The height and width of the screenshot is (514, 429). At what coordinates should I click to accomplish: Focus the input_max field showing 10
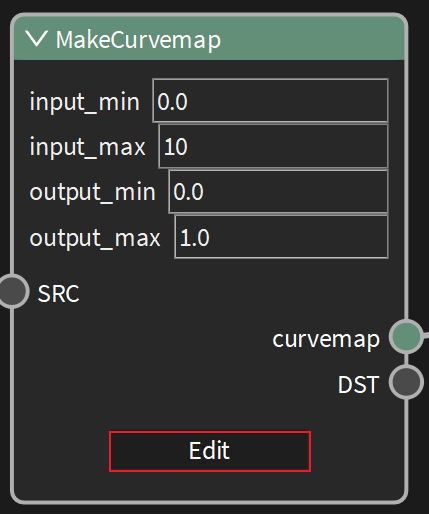pos(273,146)
